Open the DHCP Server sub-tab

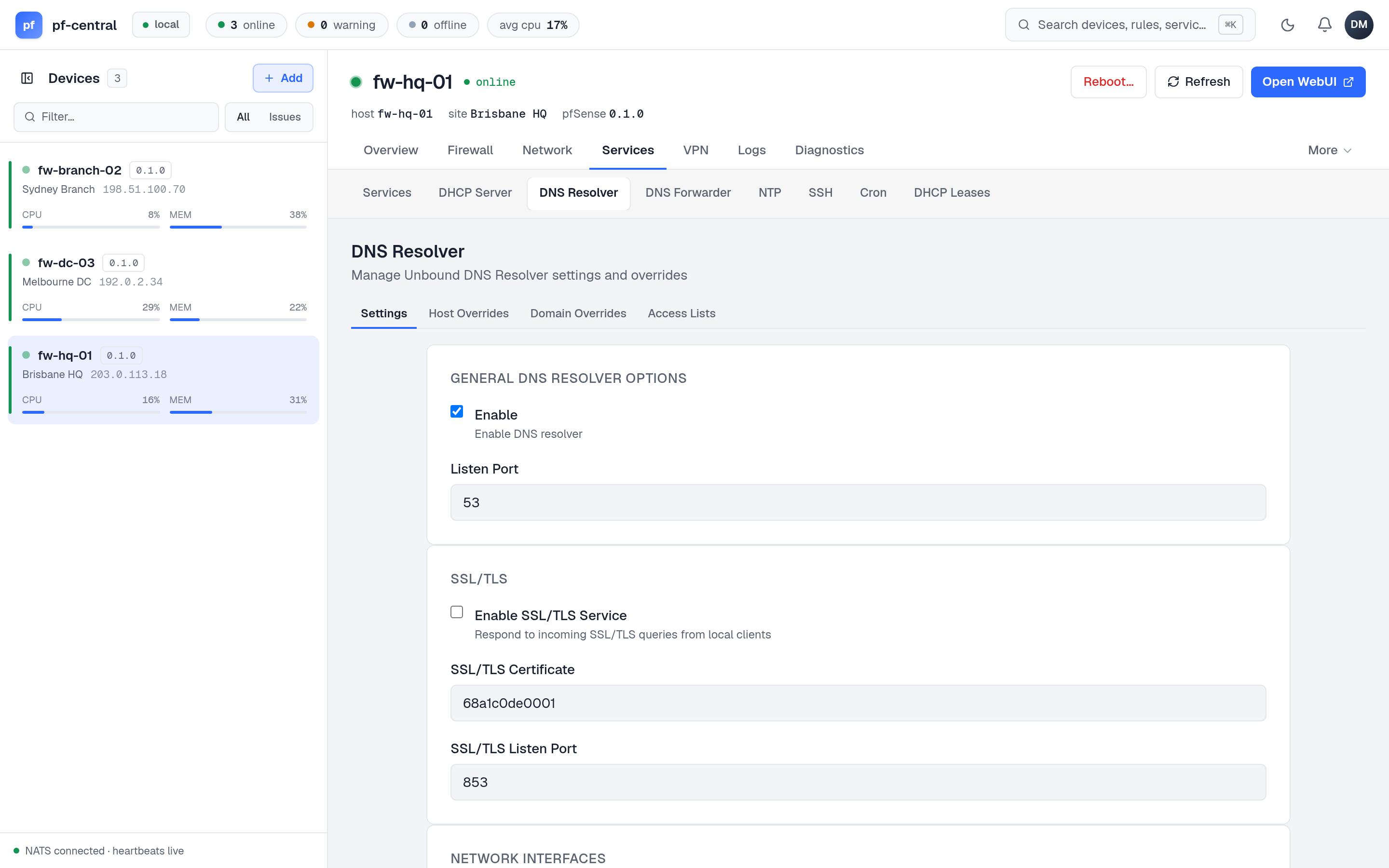475,193
